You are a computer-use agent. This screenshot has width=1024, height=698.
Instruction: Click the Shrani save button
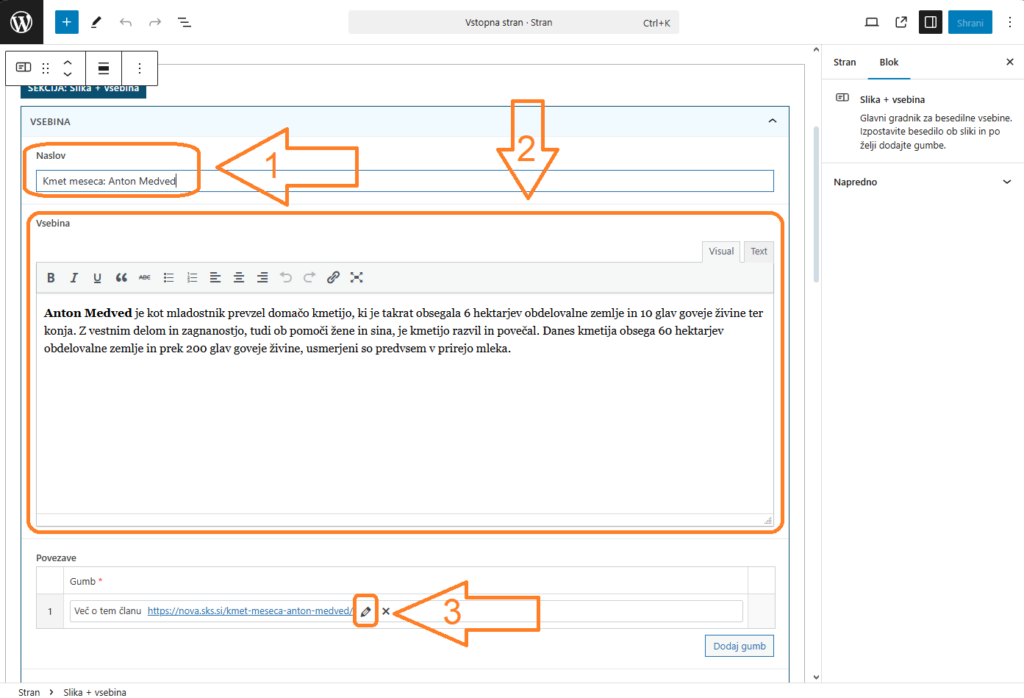(970, 22)
